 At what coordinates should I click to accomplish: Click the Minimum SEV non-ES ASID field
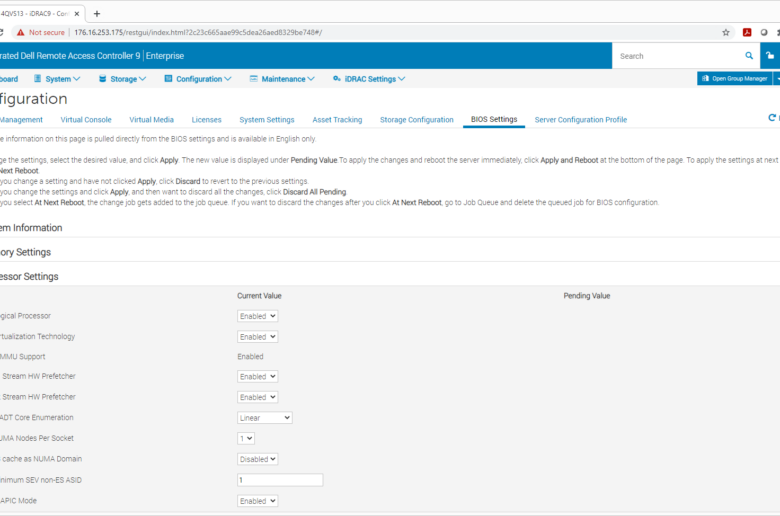[x=280, y=480]
